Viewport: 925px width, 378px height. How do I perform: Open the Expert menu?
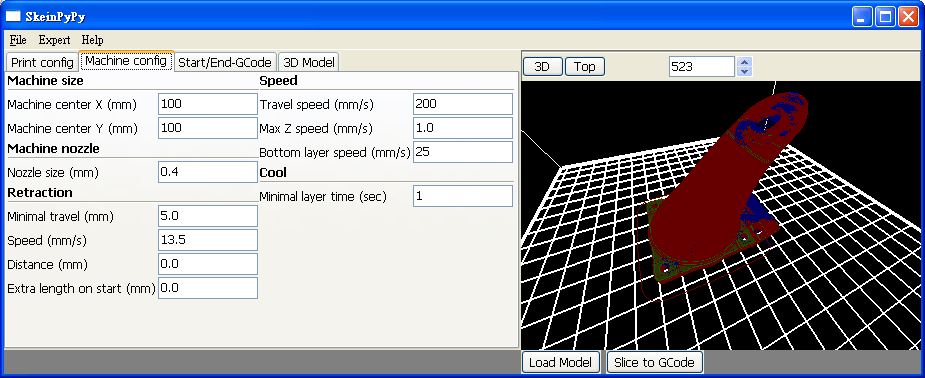click(x=54, y=40)
